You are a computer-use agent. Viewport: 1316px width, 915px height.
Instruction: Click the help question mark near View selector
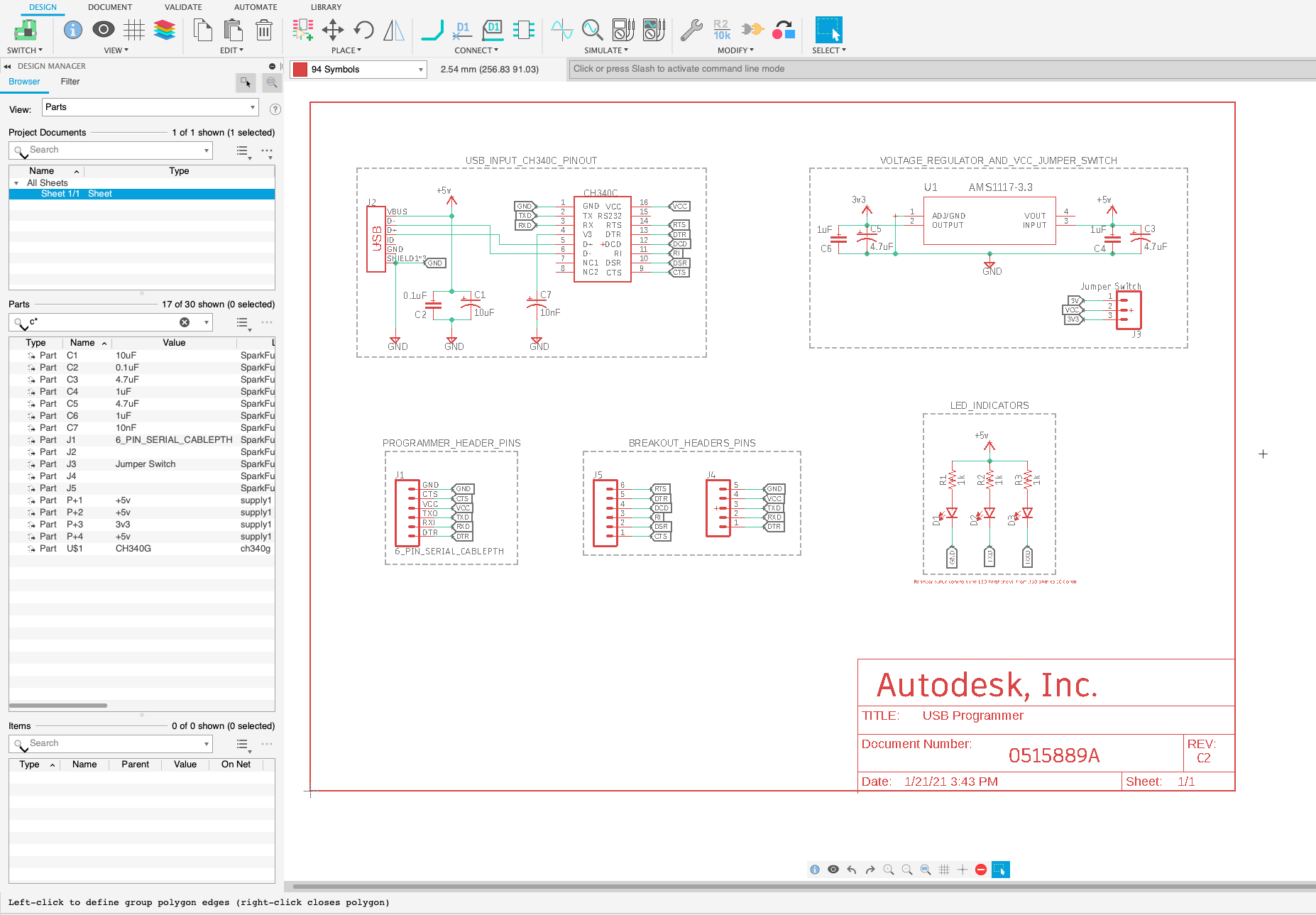(x=275, y=109)
